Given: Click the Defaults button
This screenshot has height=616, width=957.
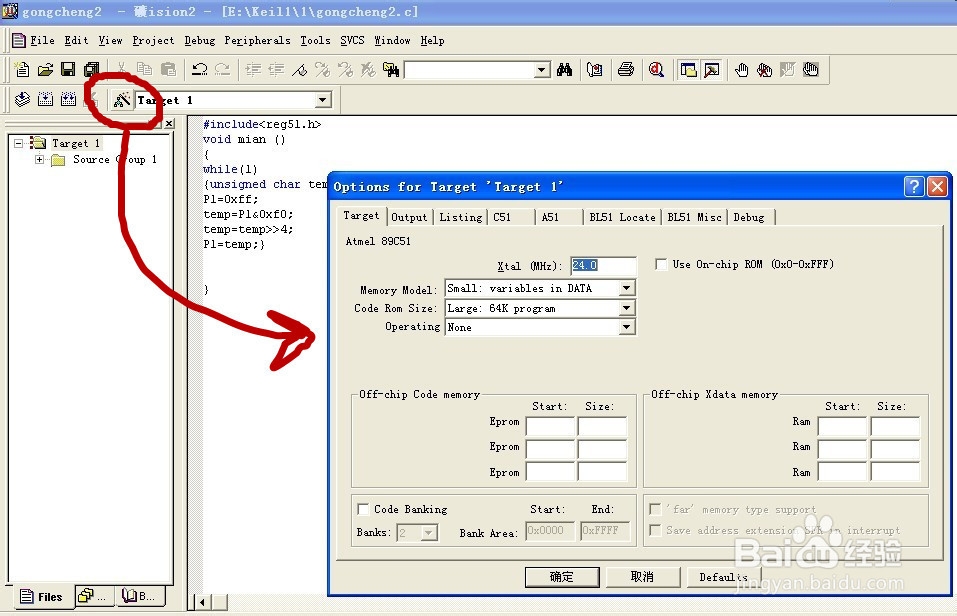Looking at the screenshot, I should [723, 577].
